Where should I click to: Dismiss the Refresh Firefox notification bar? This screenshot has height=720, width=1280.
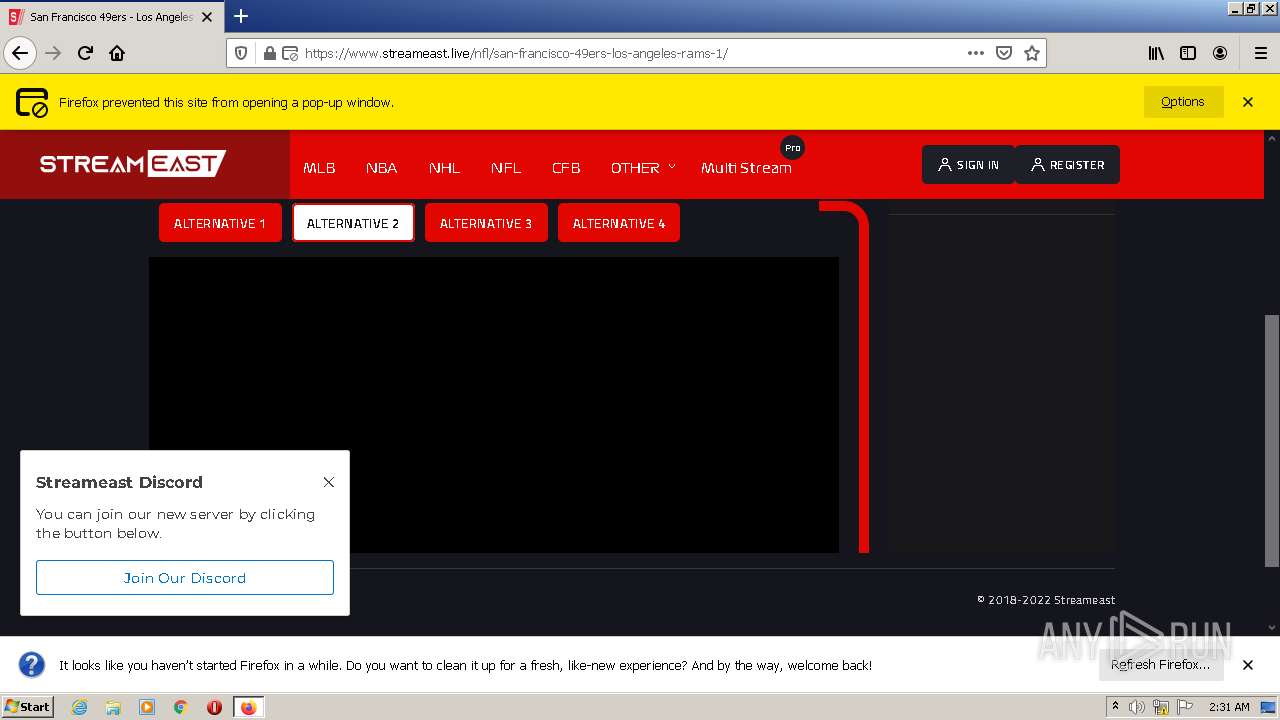pyautogui.click(x=1248, y=665)
